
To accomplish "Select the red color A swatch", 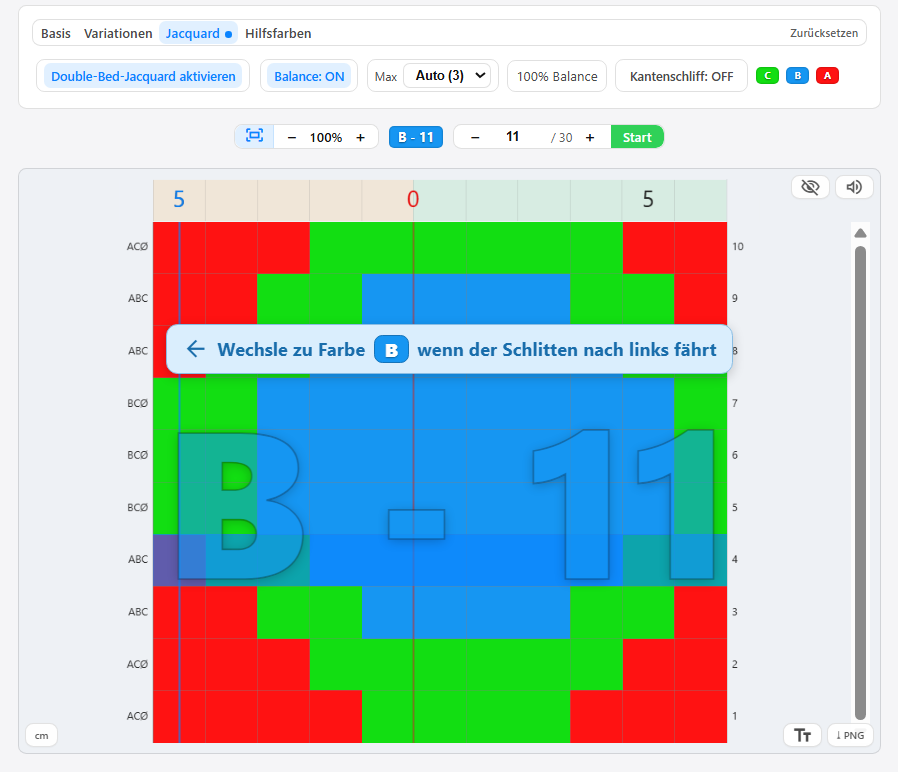I will click(x=827, y=76).
